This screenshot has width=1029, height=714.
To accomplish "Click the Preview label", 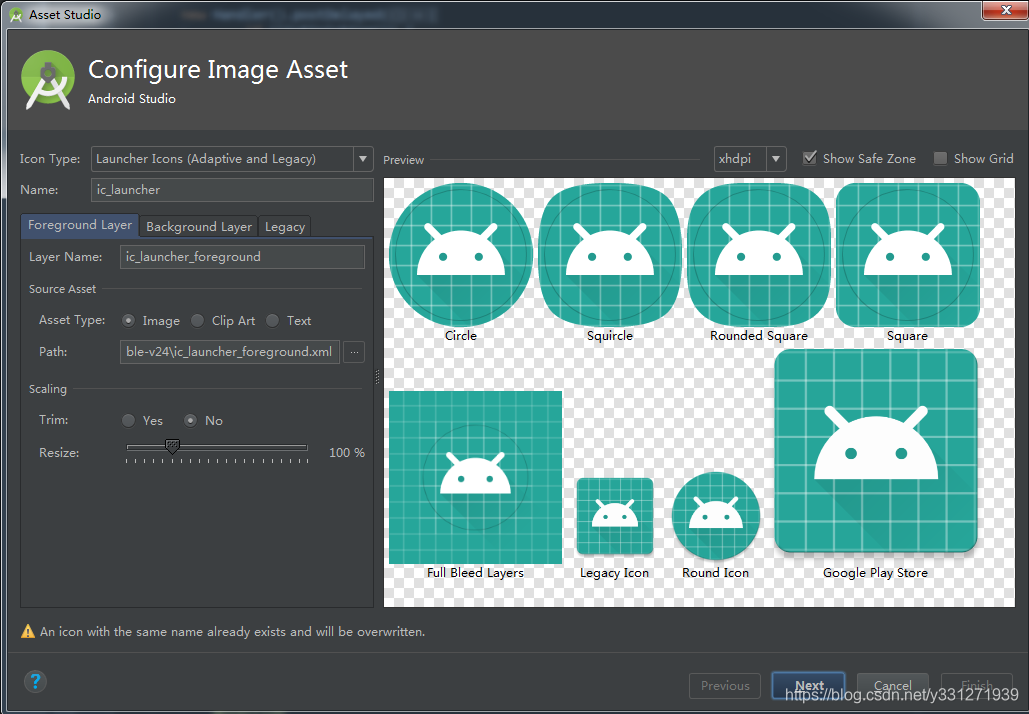I will pos(404,159).
